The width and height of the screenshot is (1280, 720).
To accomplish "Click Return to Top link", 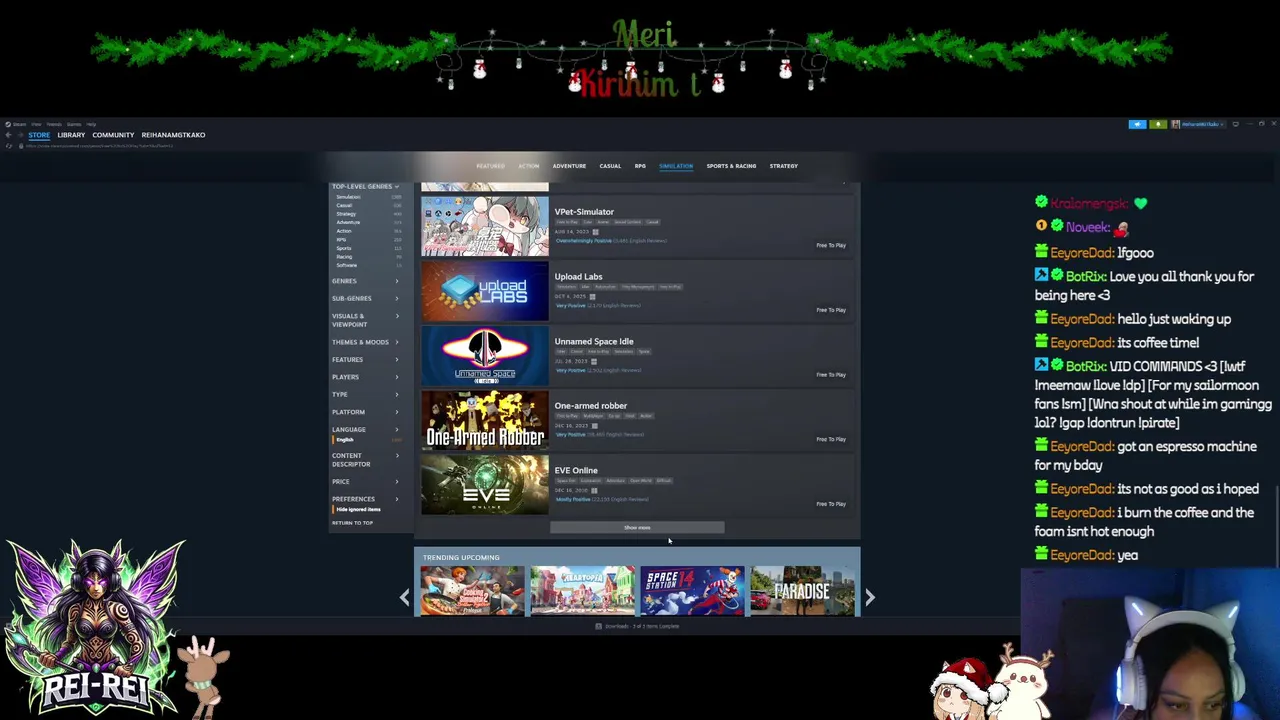I will pos(352,523).
